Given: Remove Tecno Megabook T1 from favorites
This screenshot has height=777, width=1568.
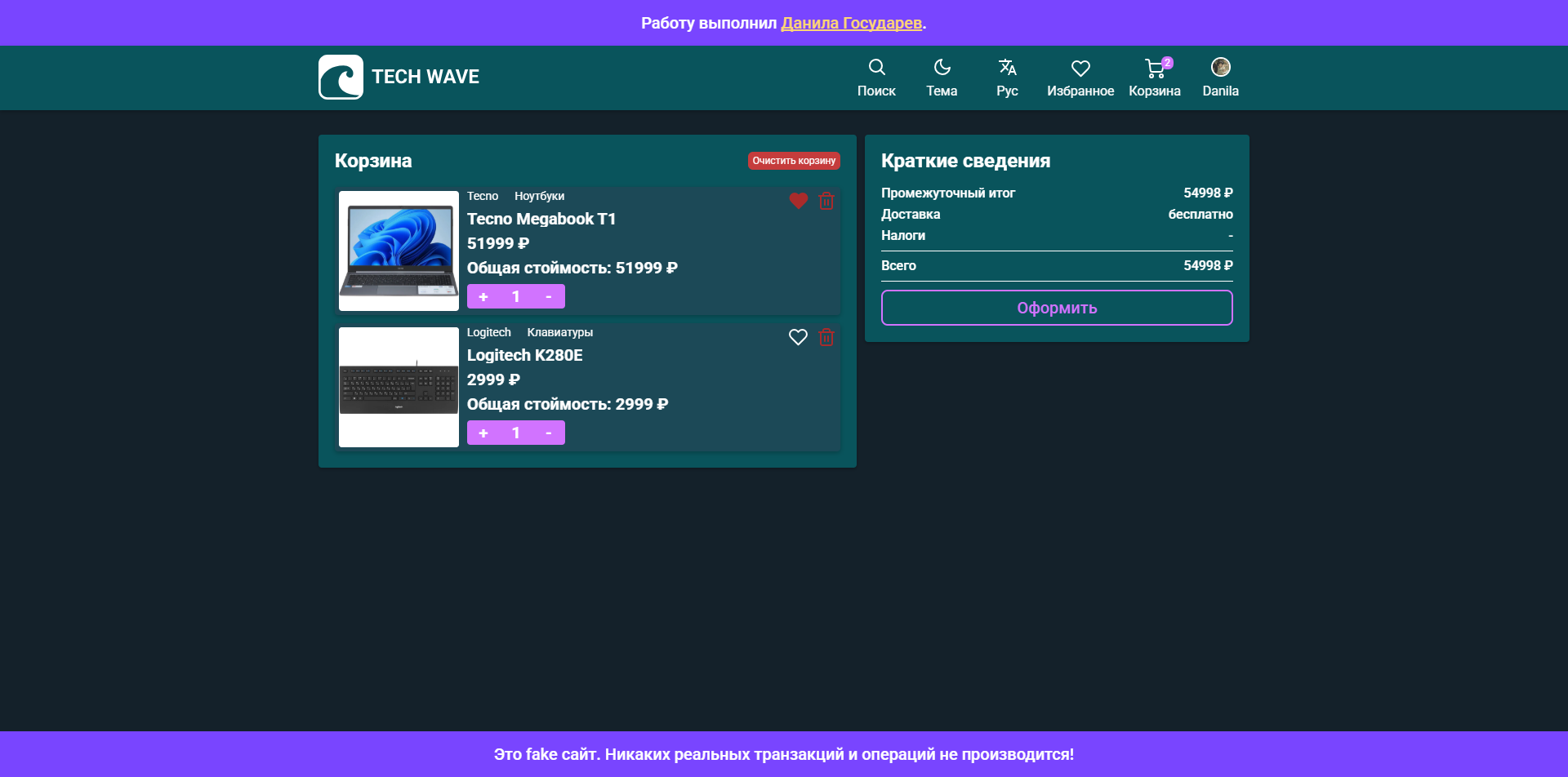Looking at the screenshot, I should click(798, 201).
